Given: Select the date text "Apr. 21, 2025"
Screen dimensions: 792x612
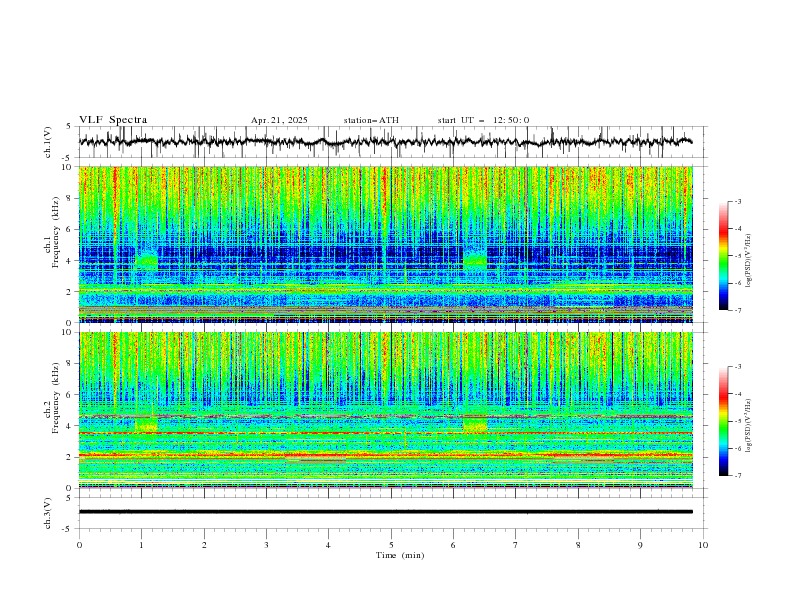Looking at the screenshot, I should (279, 120).
